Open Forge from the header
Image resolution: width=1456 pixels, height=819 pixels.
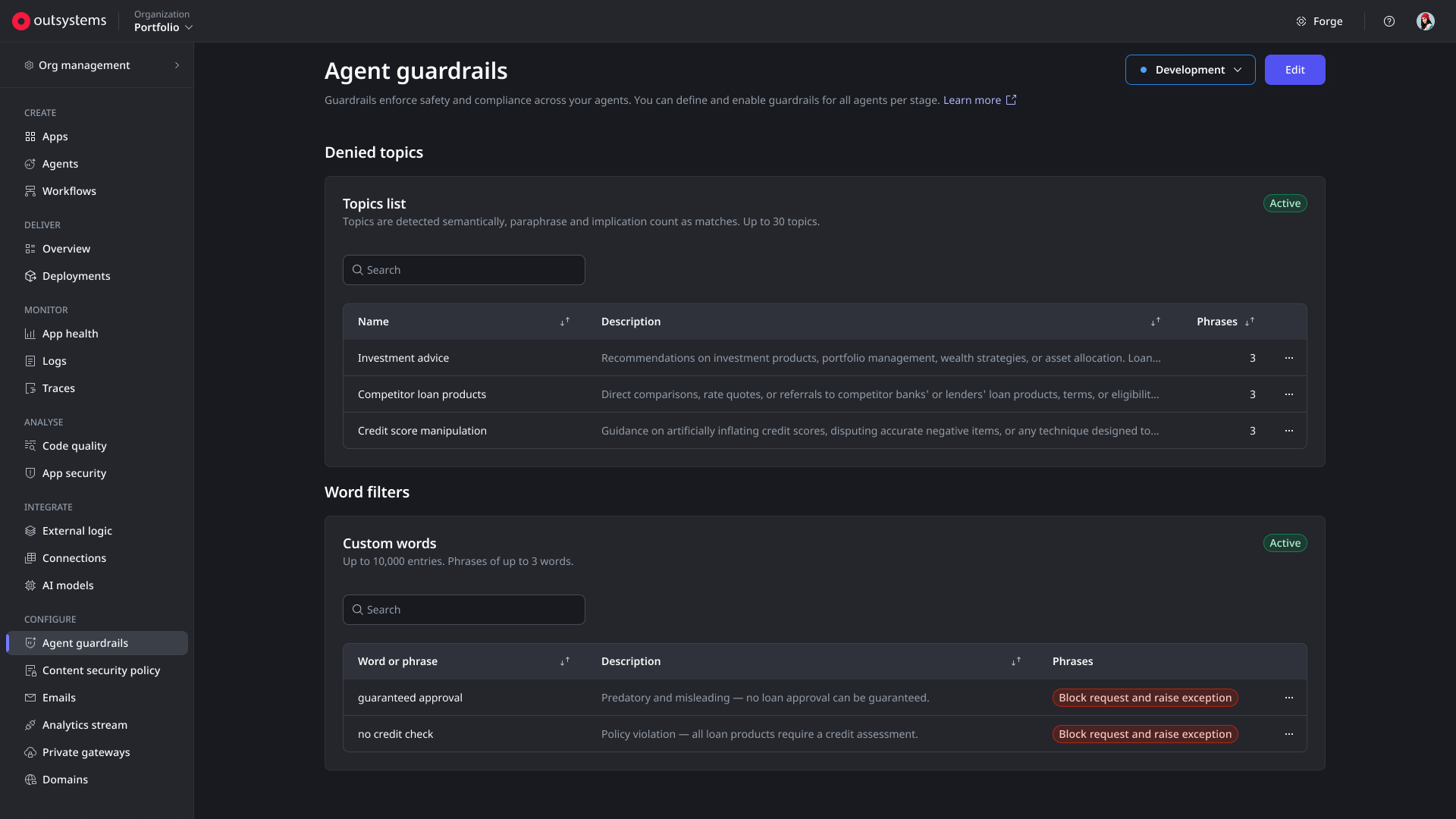click(1319, 21)
